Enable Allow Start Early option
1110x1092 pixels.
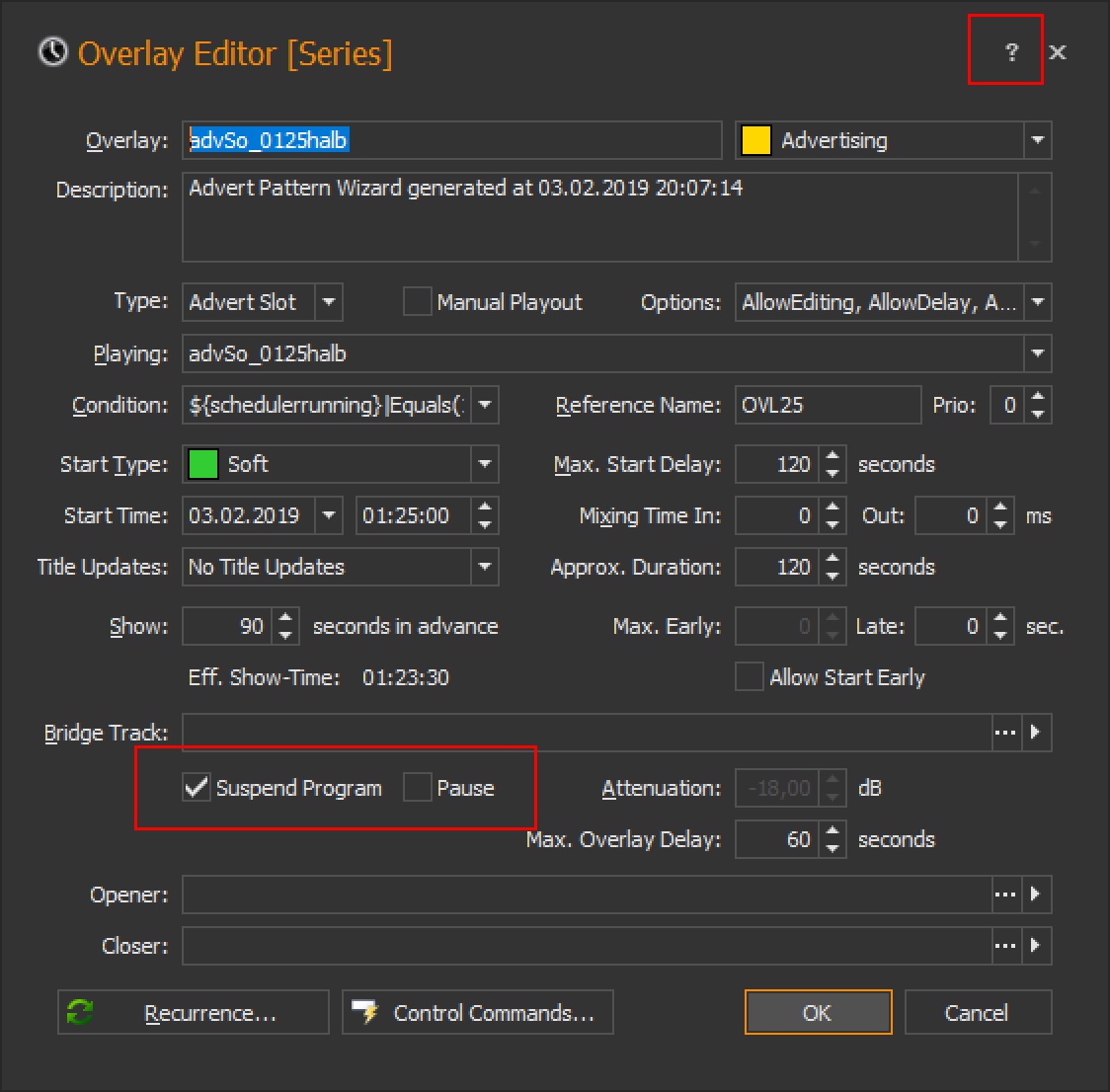pos(749,677)
